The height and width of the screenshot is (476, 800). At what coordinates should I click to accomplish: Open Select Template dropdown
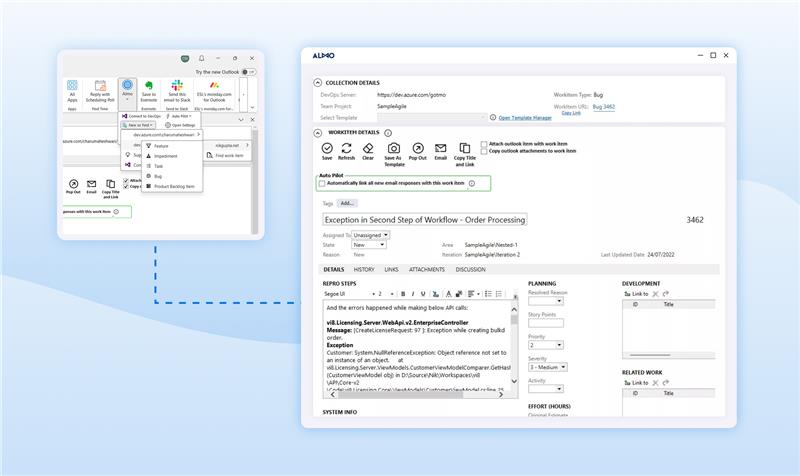click(x=432, y=117)
